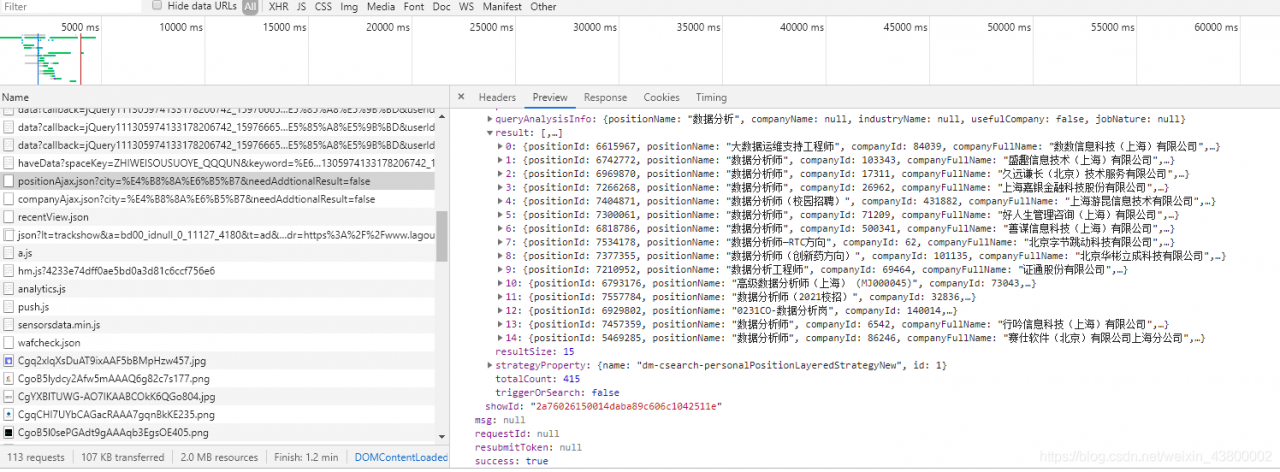1280x472 pixels.
Task: Filter requests by WS type
Action: [x=466, y=6]
